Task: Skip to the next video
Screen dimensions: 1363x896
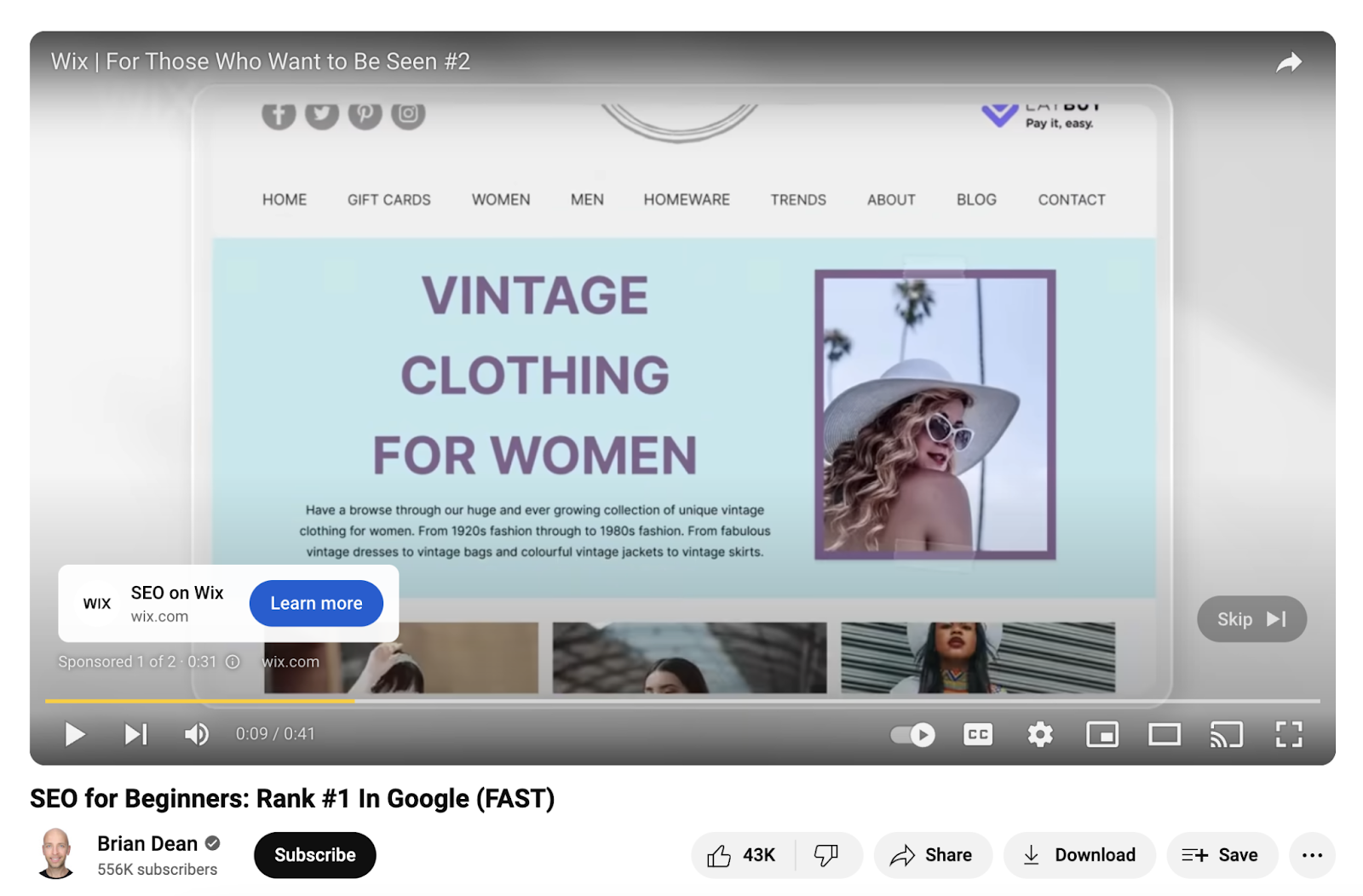Action: (135, 733)
